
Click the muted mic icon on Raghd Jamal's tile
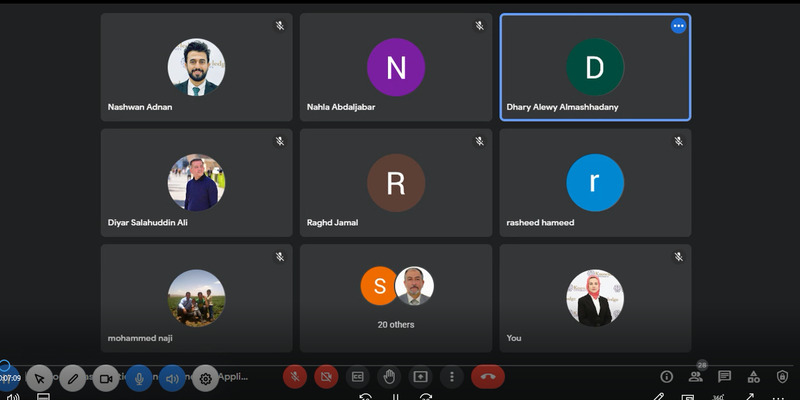pyautogui.click(x=479, y=141)
